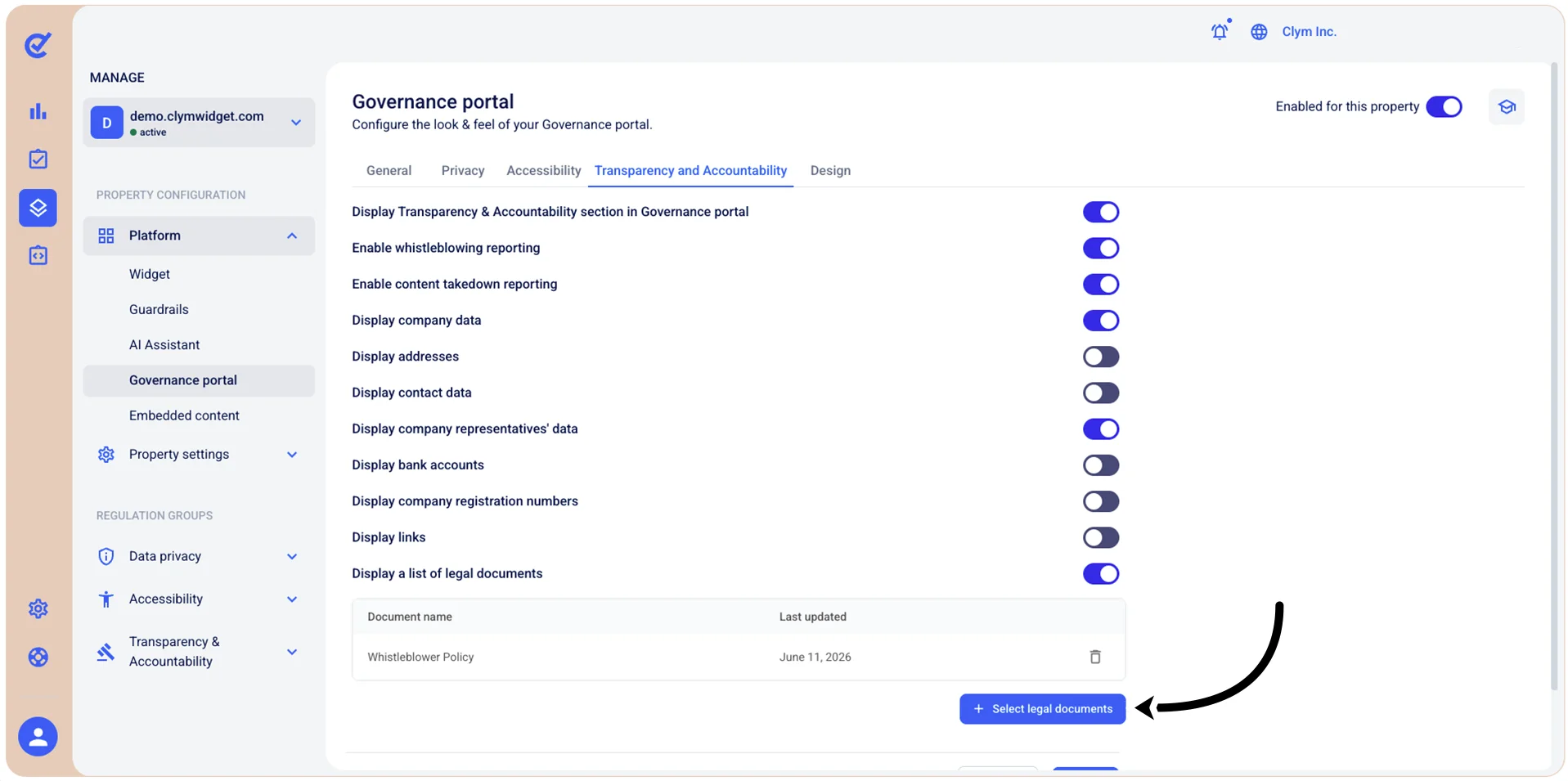Click the page vertical scrollbar

pos(1555,376)
